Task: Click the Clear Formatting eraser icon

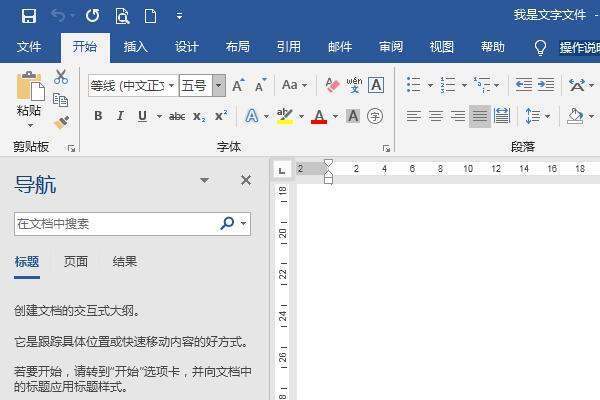Action: [x=333, y=85]
